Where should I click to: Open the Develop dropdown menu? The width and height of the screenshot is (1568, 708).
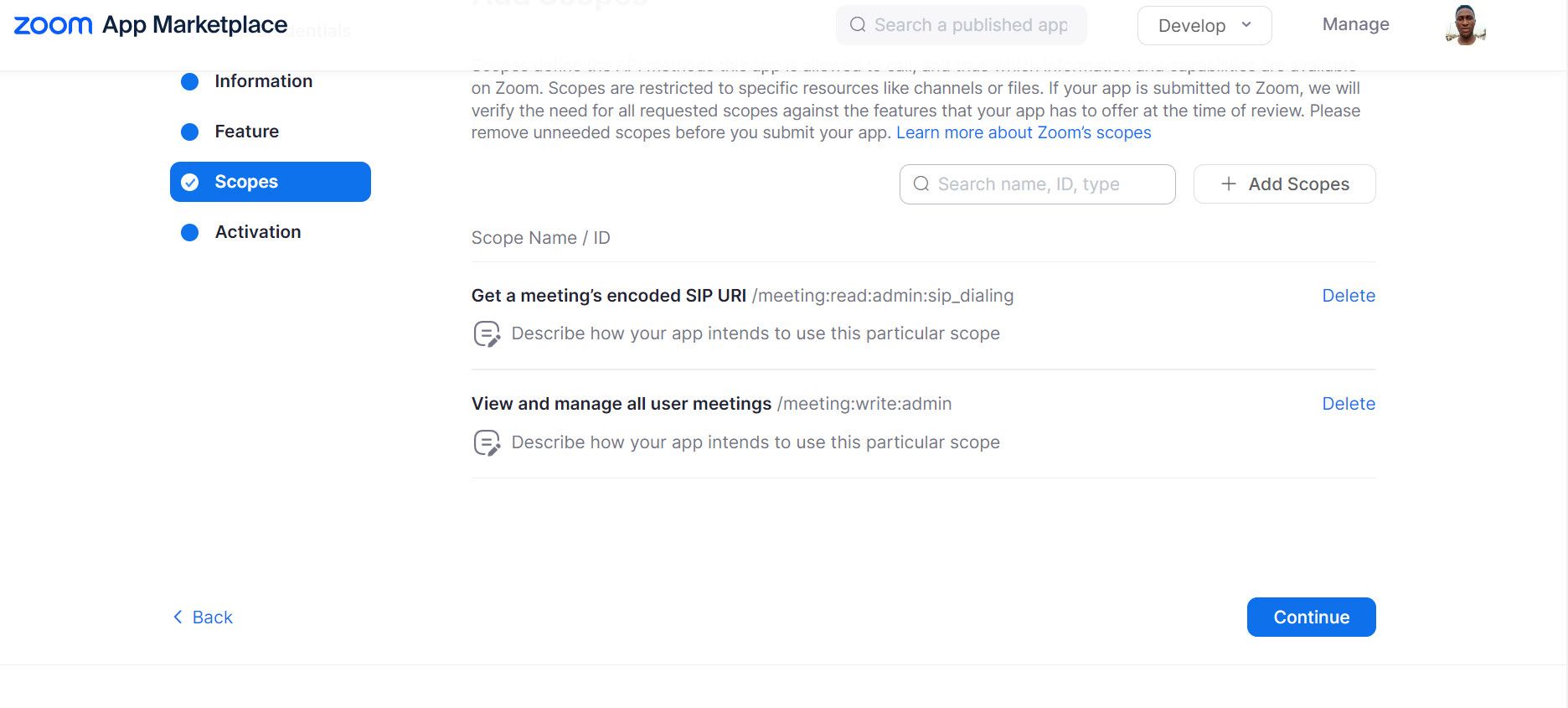(x=1204, y=26)
